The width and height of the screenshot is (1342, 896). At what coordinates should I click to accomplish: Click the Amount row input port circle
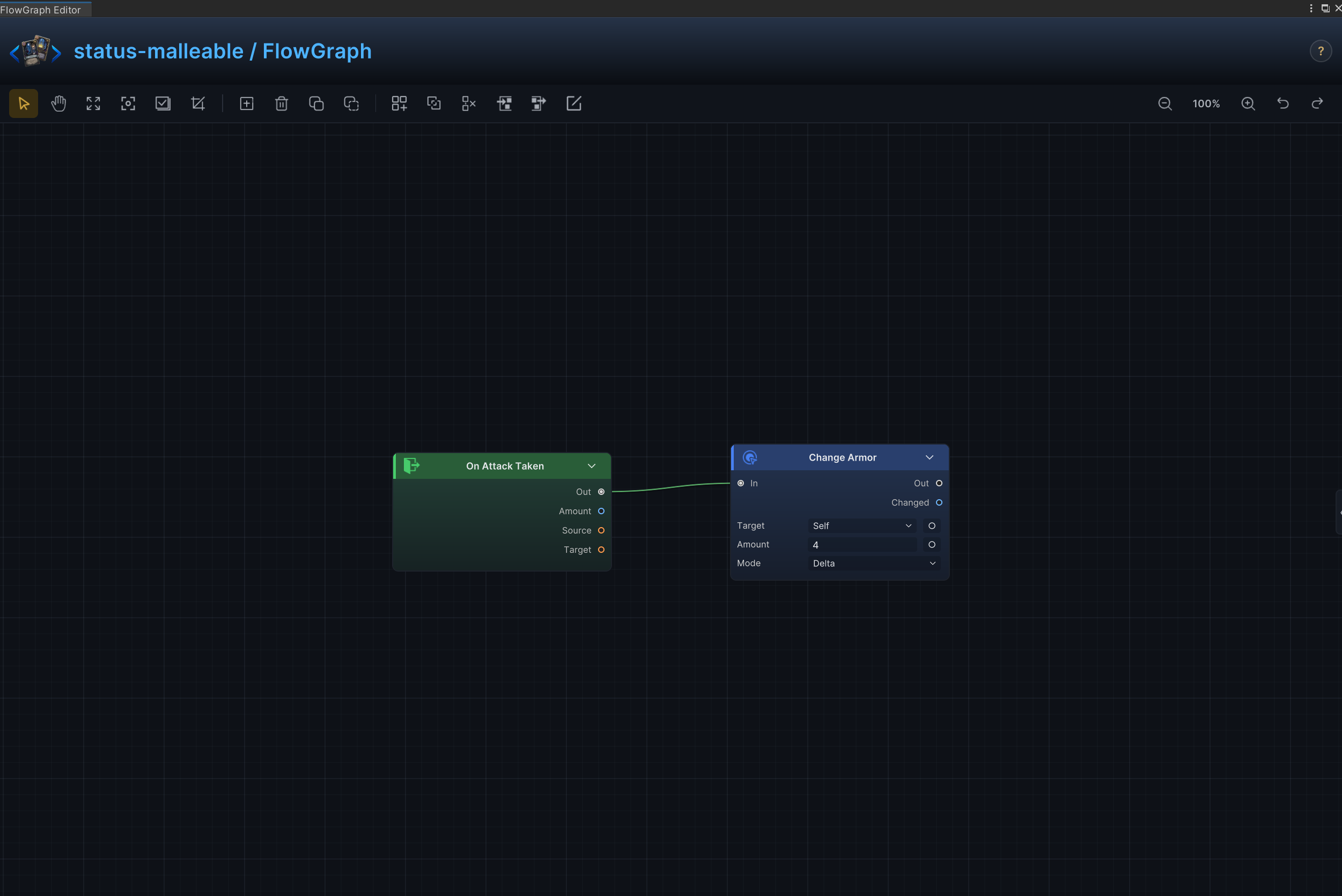pyautogui.click(x=932, y=545)
